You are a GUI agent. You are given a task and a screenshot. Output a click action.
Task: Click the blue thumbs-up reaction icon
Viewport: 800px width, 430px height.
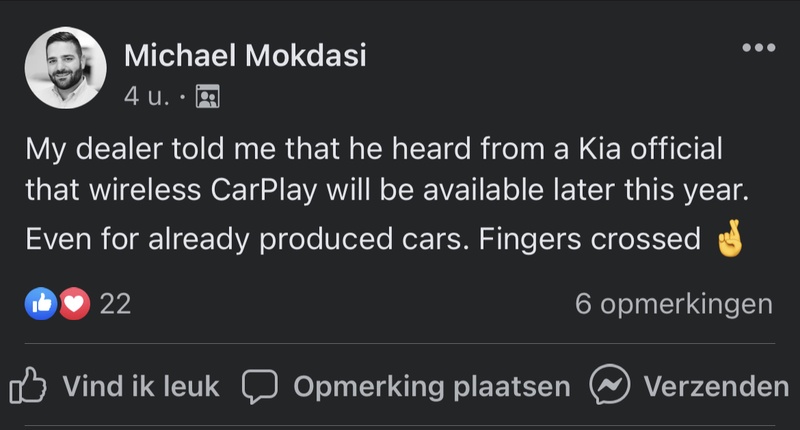tap(39, 304)
